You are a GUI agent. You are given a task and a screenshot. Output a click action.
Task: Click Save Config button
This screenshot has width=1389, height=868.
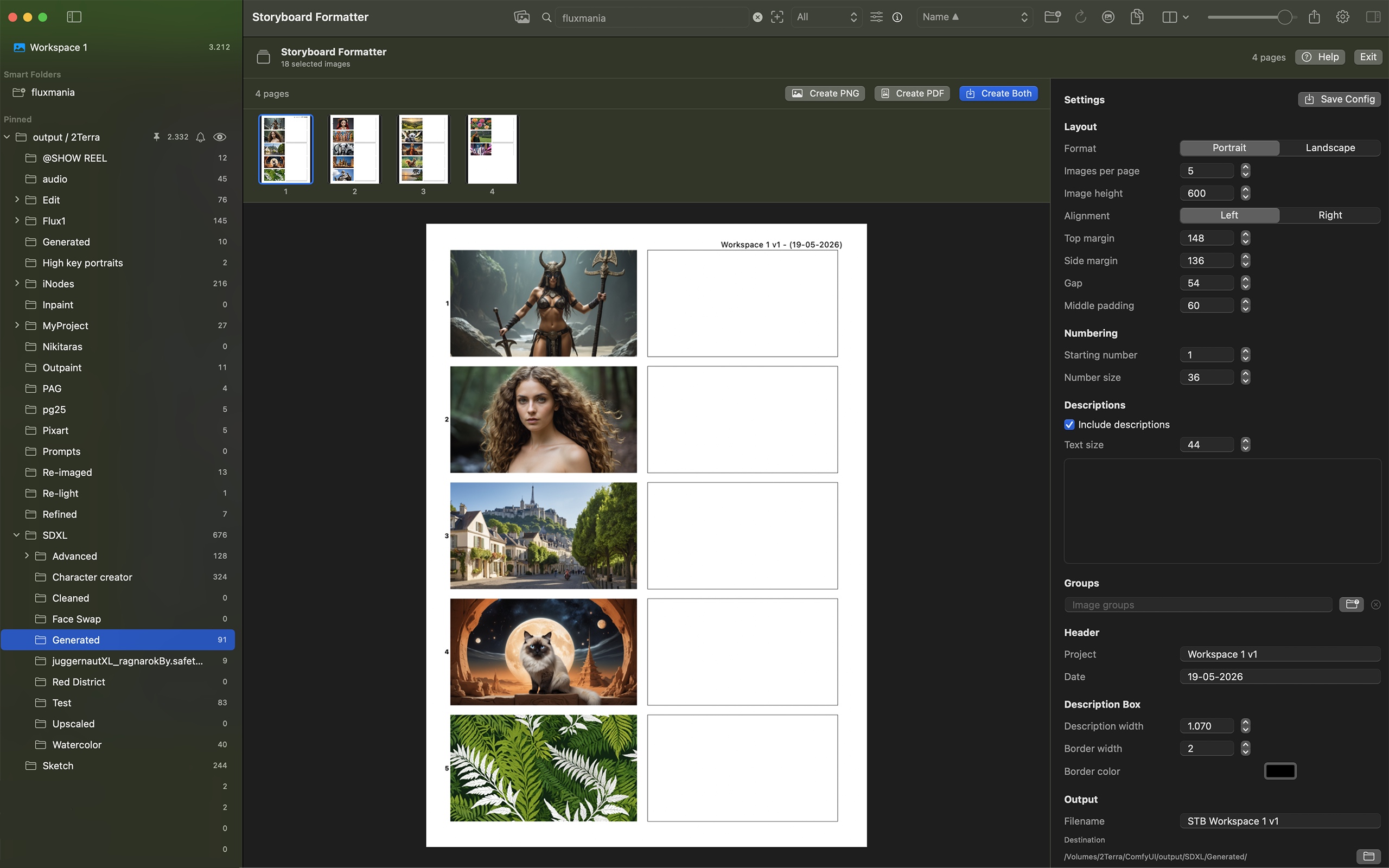(x=1339, y=99)
